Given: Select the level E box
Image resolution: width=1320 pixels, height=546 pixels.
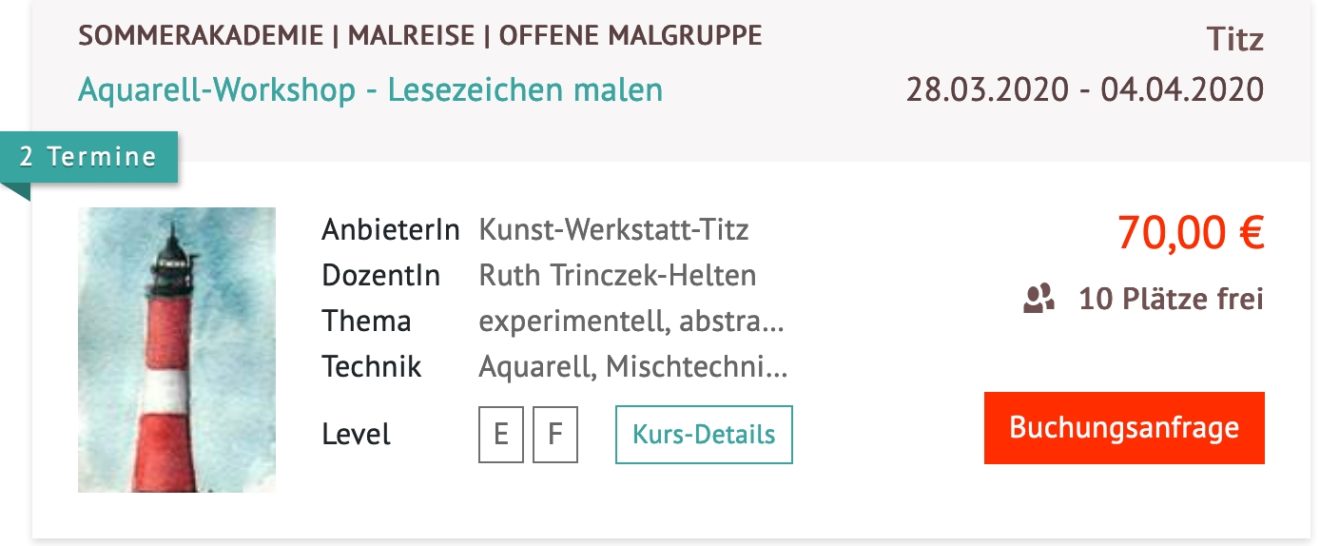Looking at the screenshot, I should (x=500, y=434).
